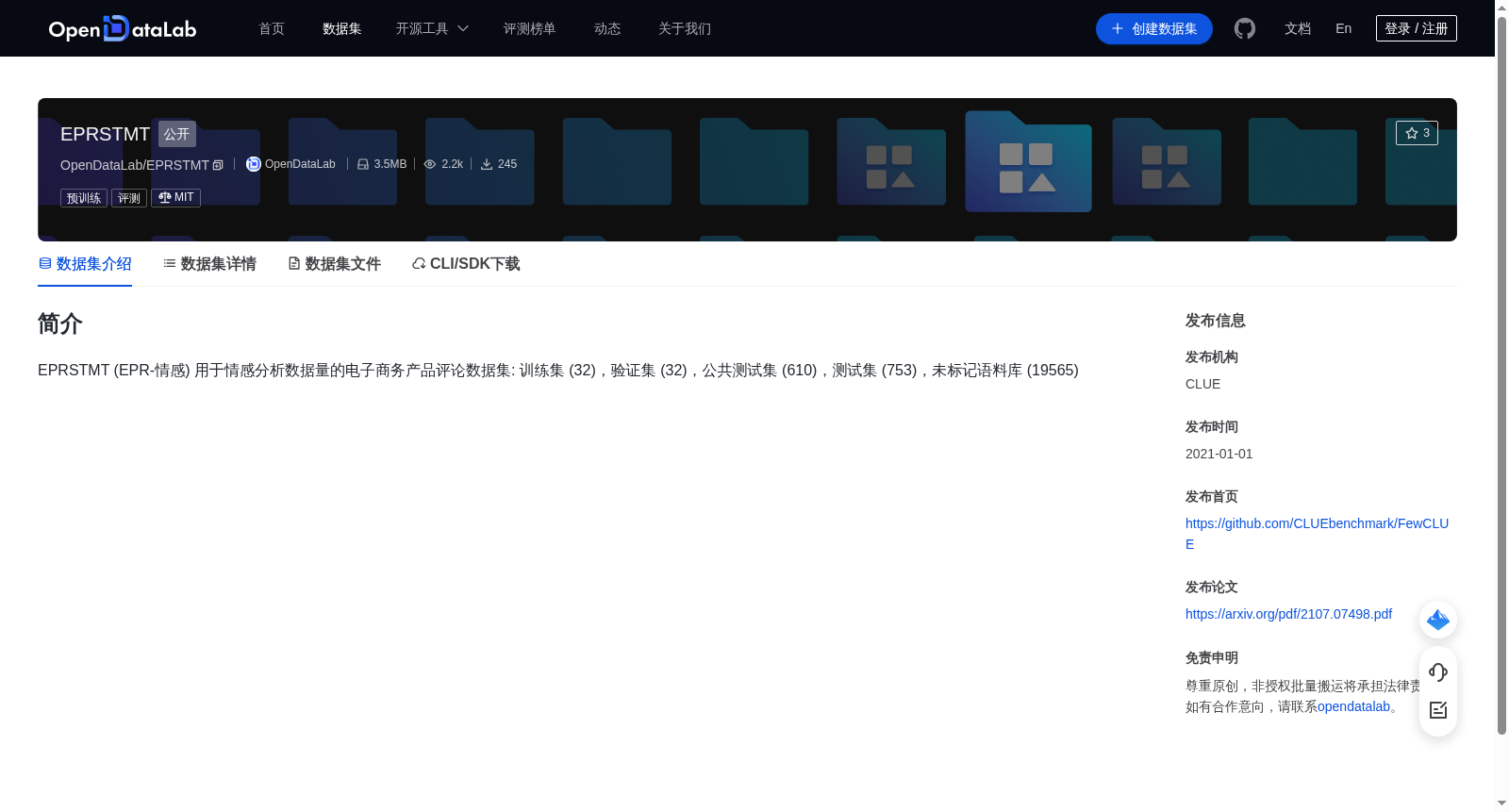The height and width of the screenshot is (812, 1509).
Task: Open 评测榜单 navigation item
Action: click(529, 28)
